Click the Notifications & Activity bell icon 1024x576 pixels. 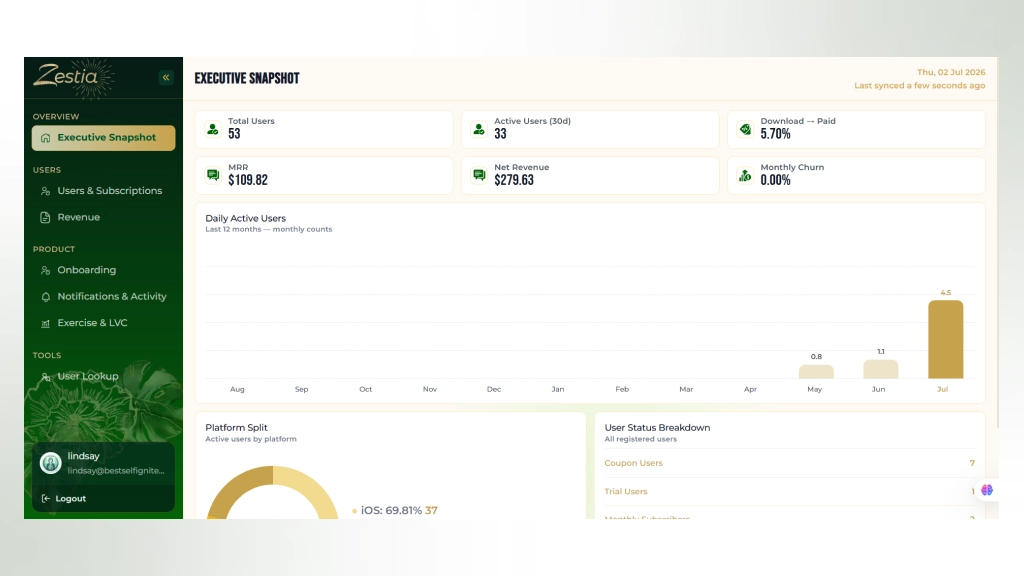[x=45, y=297]
